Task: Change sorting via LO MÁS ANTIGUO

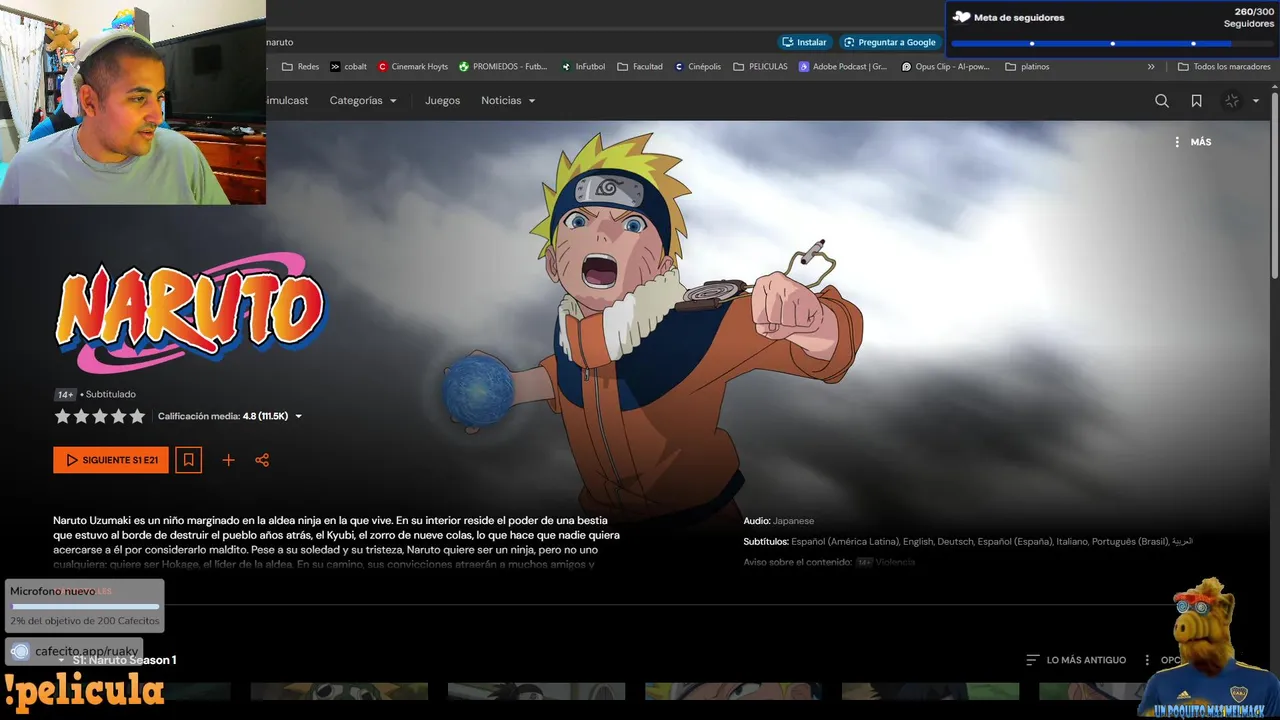Action: coord(1076,660)
